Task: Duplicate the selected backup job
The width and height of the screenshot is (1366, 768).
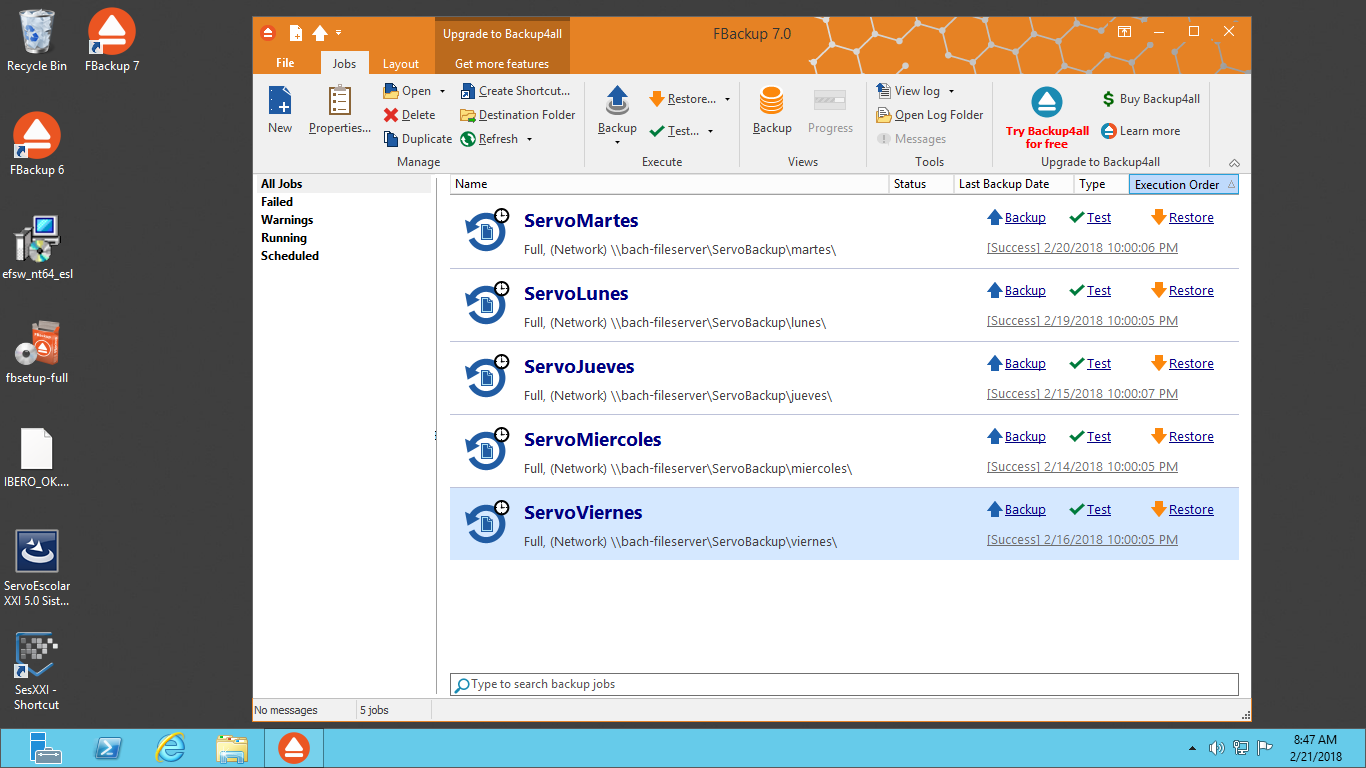Action: 418,139
